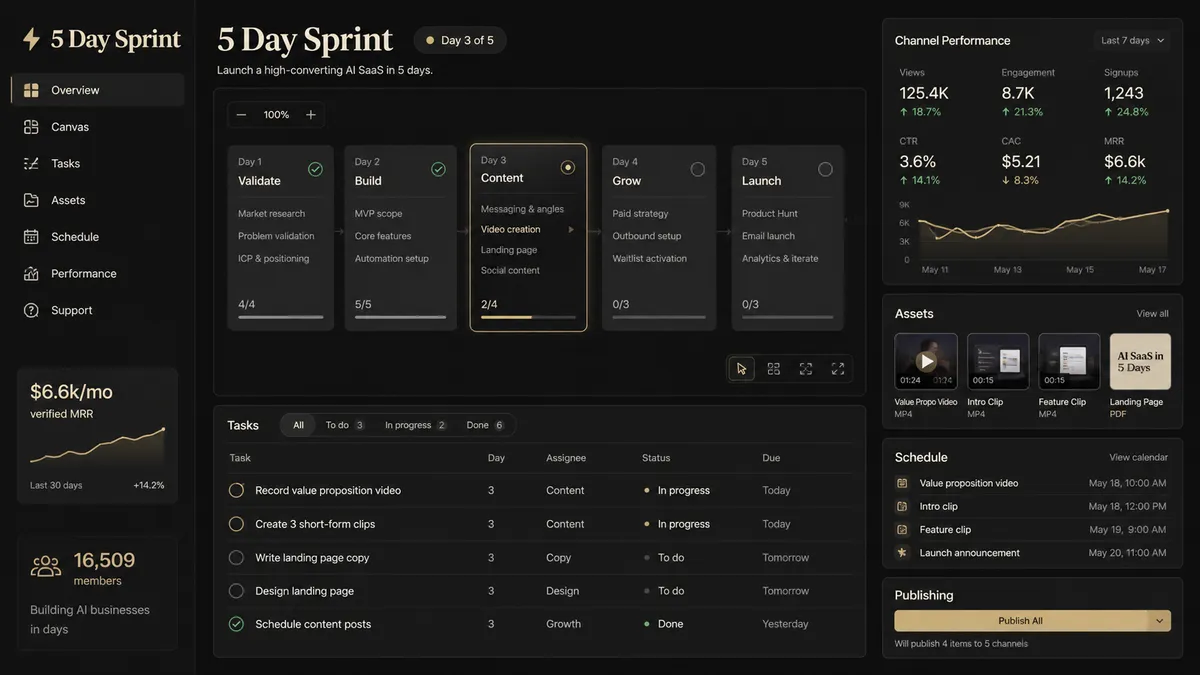Image resolution: width=1200 pixels, height=675 pixels.
Task: Play the Value Propo Video thumbnail
Action: [x=926, y=361]
